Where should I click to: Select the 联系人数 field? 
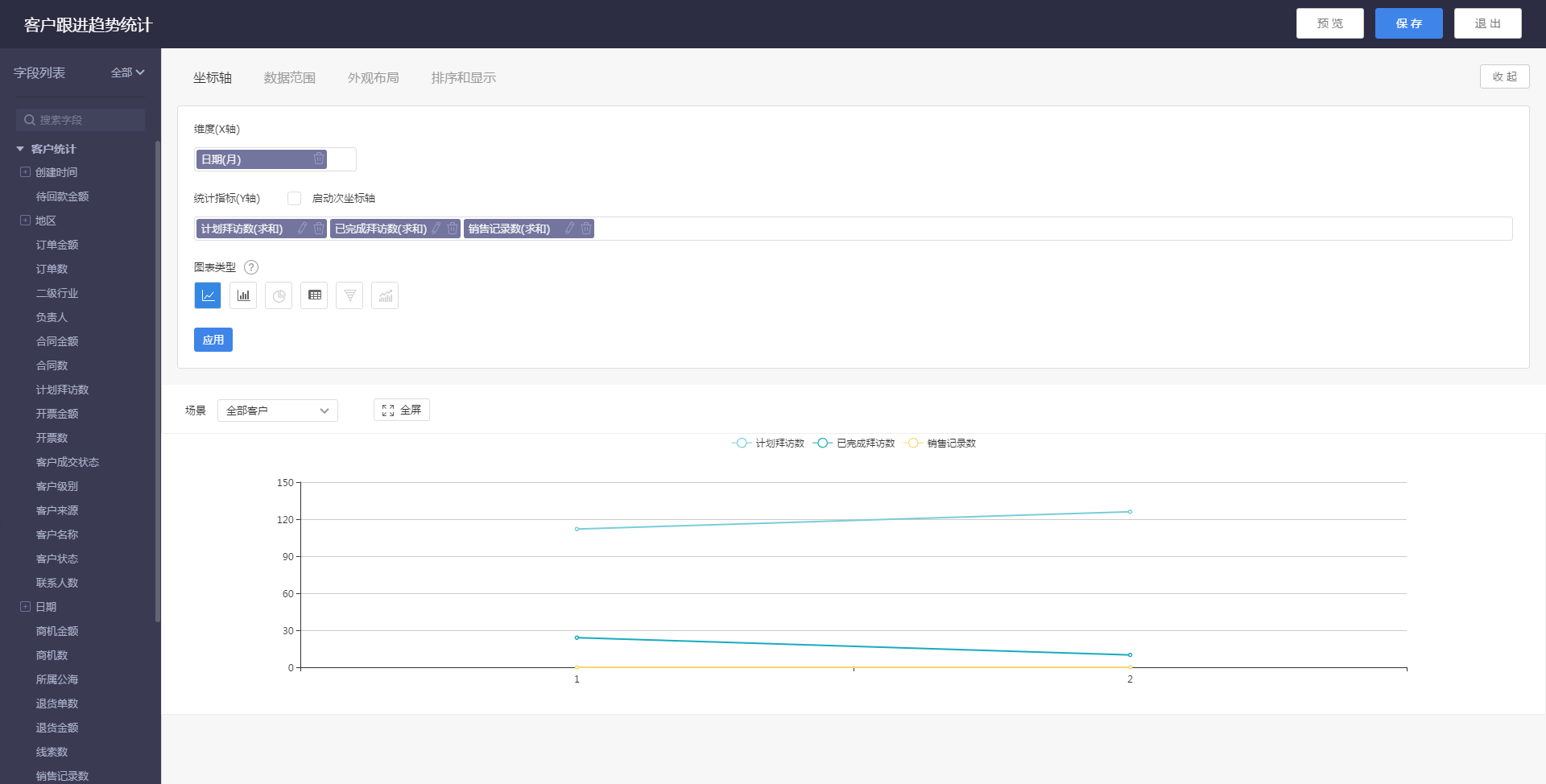tap(57, 583)
